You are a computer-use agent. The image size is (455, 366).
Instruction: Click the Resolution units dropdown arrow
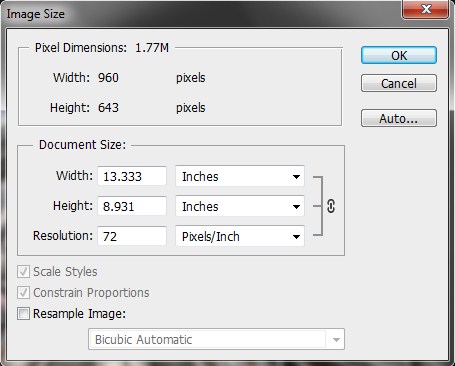click(296, 237)
